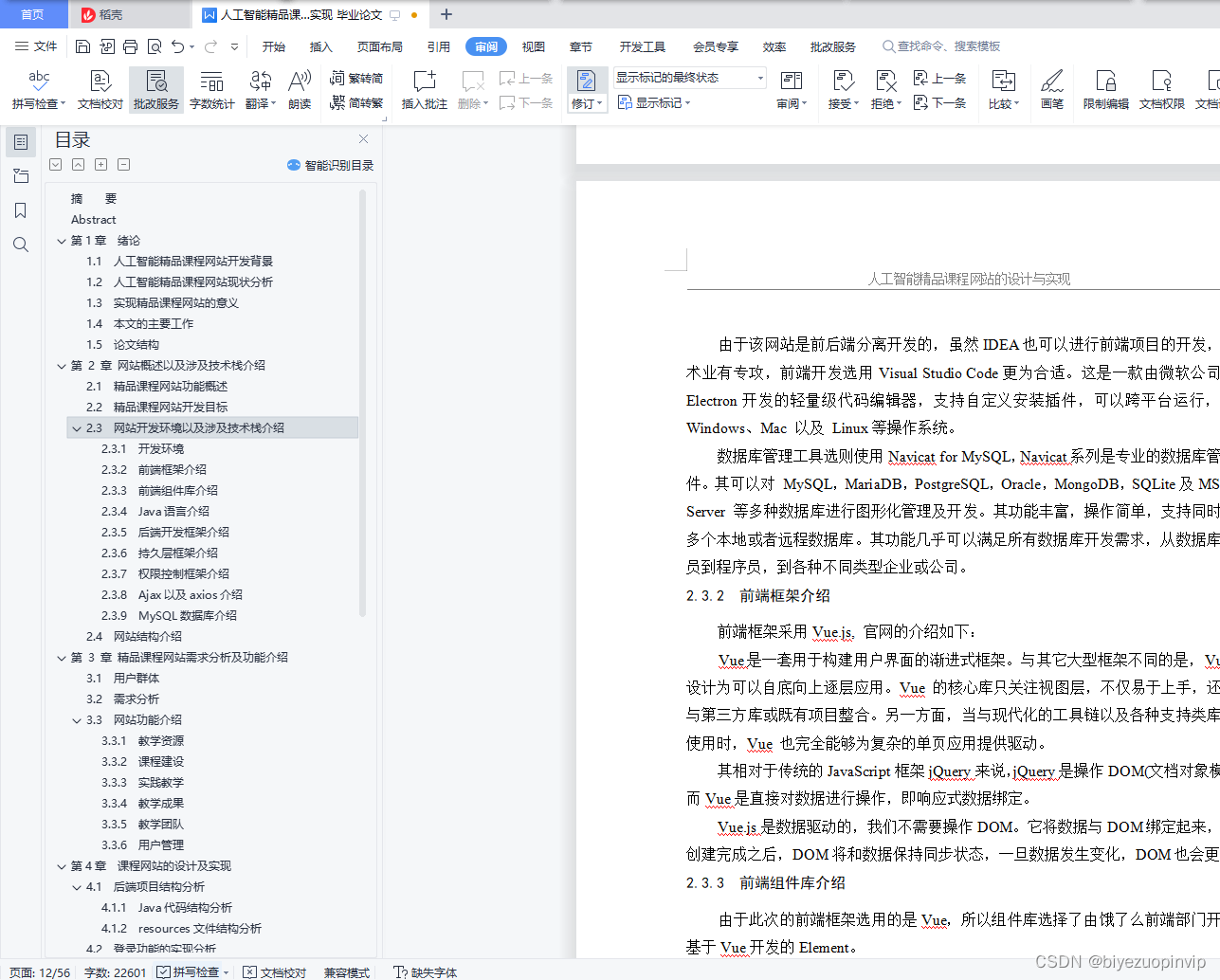Viewport: 1220px width, 980px height.
Task: Click 文档校对 in status bar
Action: [275, 971]
